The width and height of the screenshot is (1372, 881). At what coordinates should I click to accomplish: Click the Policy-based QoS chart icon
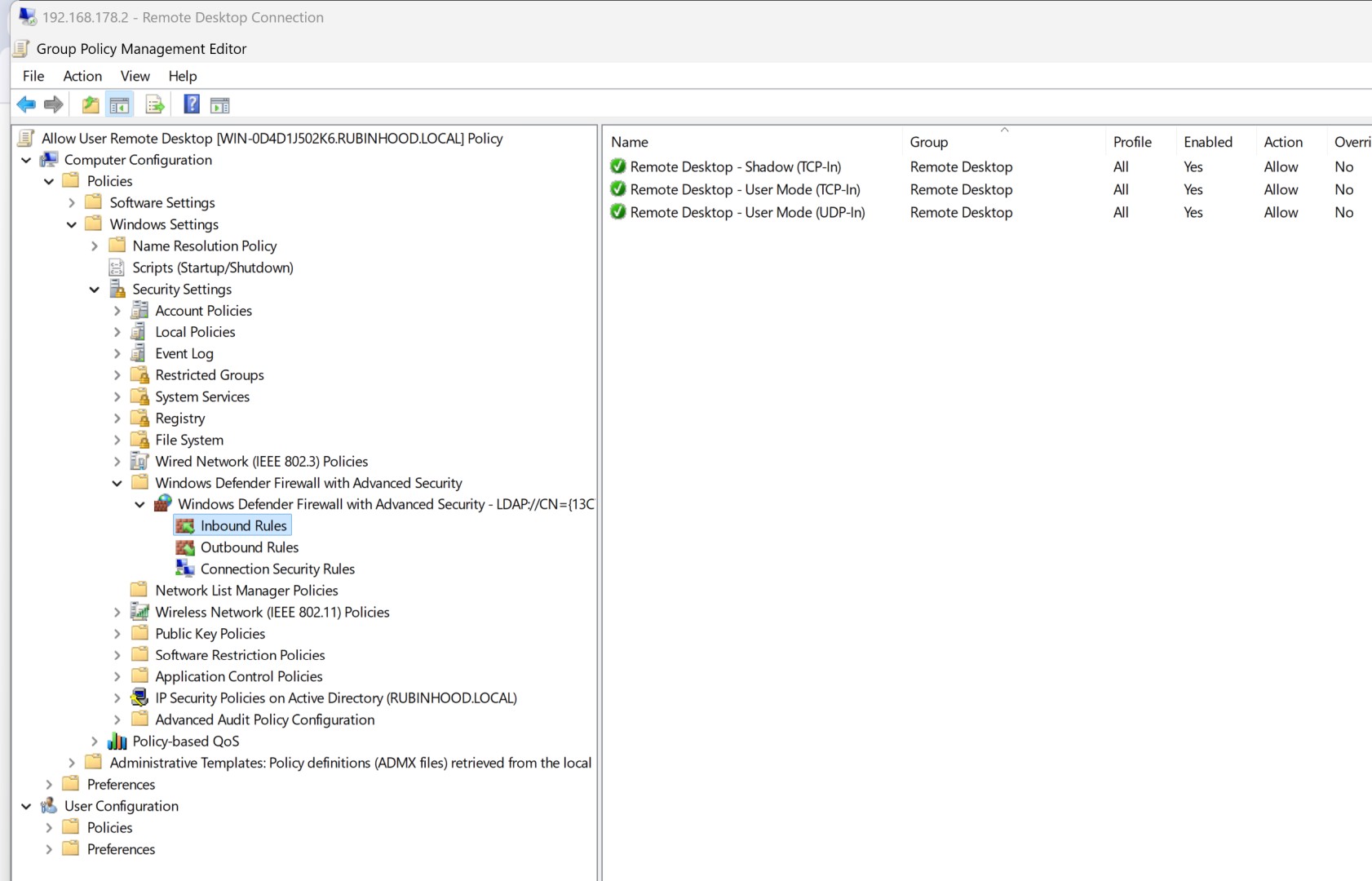[x=117, y=742]
